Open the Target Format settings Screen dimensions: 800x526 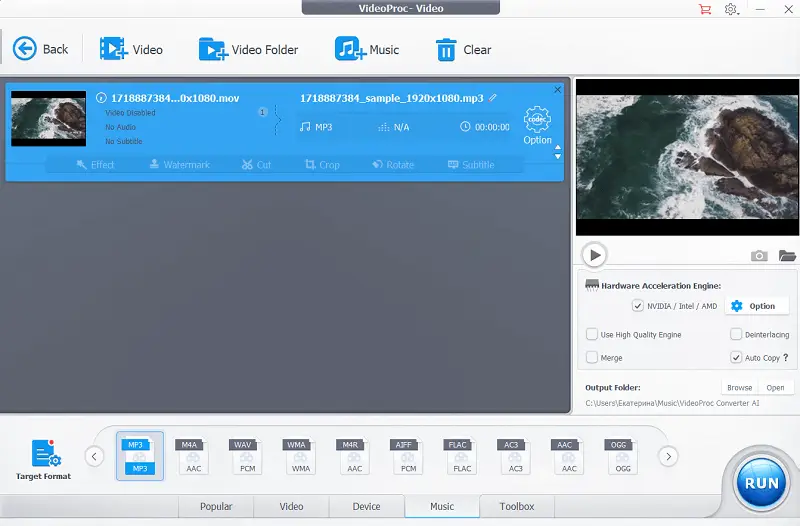point(43,460)
